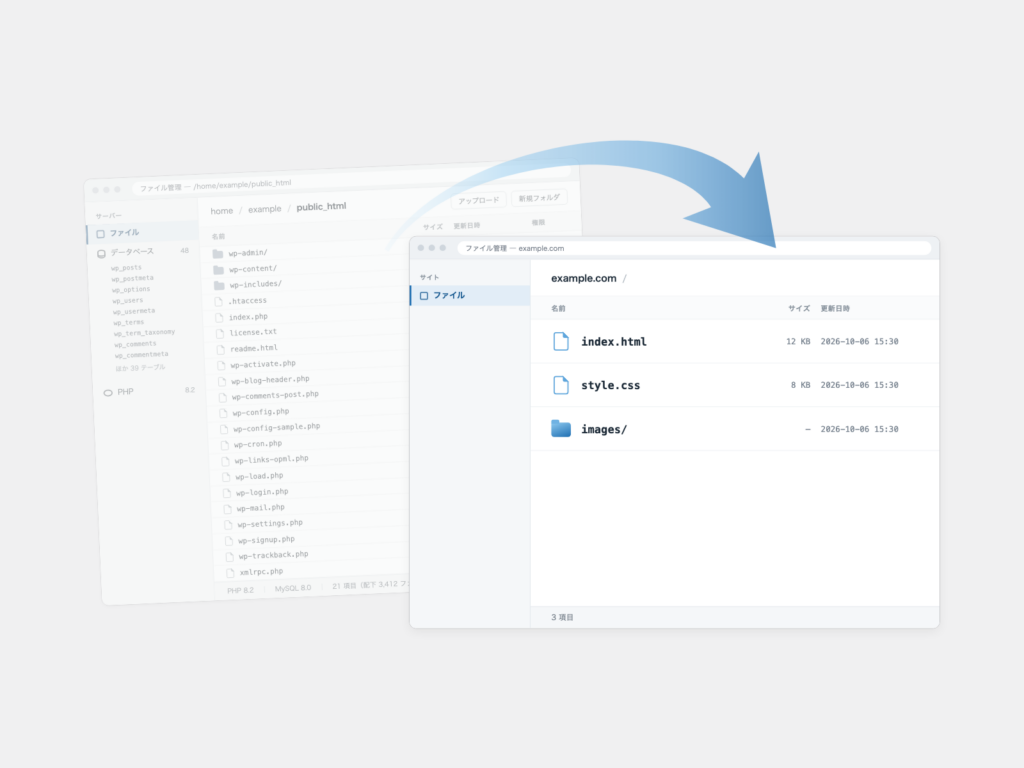This screenshot has height=768, width=1024.
Task: Click MySQL 8.0 in back window status bar
Action: 293,588
